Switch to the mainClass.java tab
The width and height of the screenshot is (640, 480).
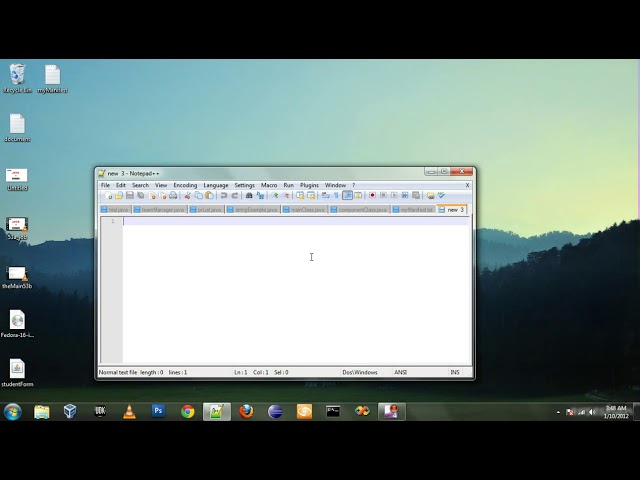click(304, 209)
